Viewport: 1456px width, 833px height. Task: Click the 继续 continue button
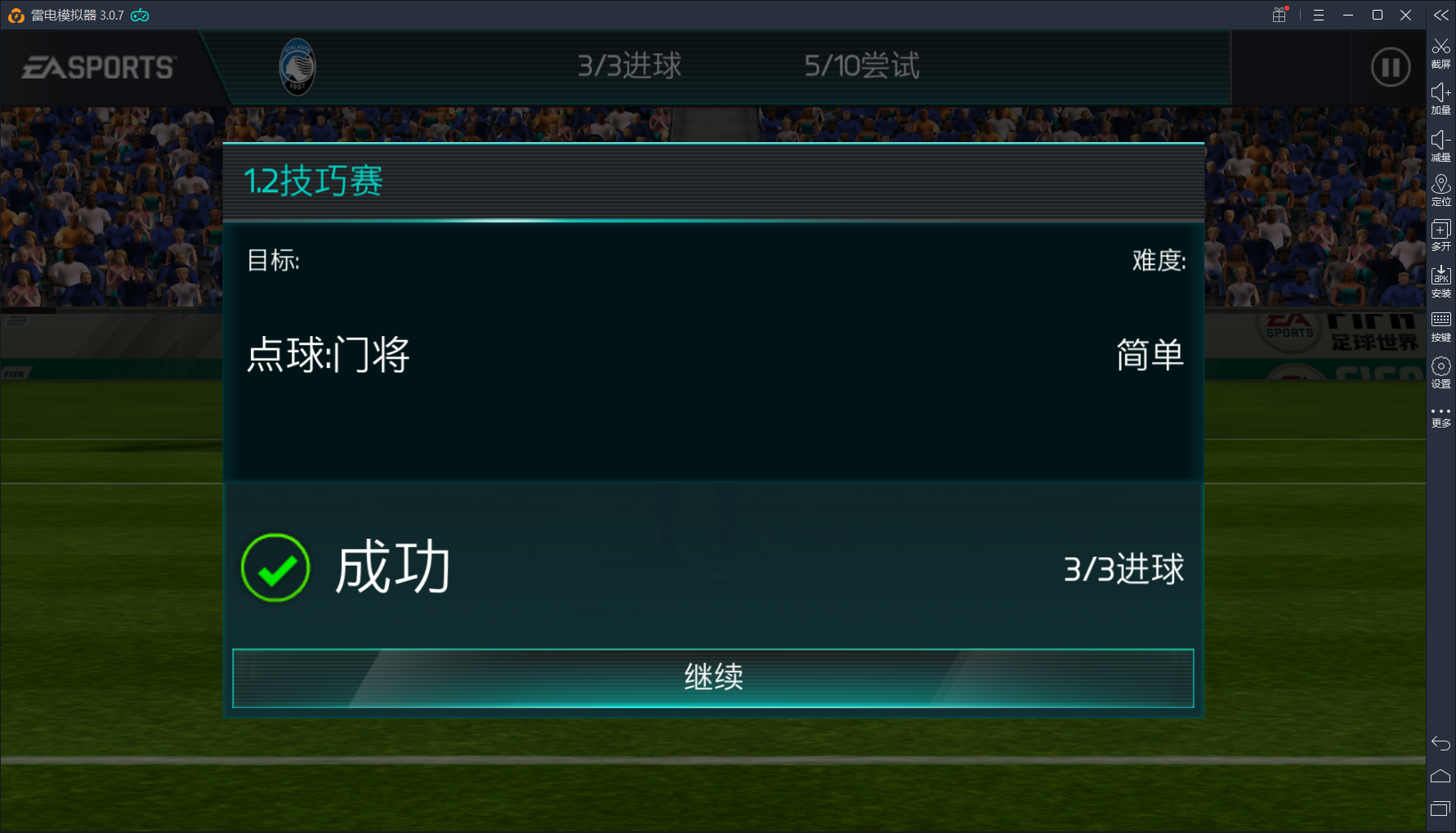[712, 678]
